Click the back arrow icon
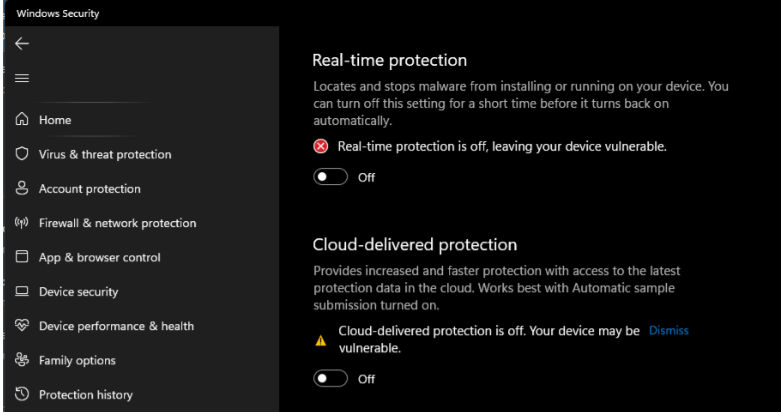The width and height of the screenshot is (781, 414). [x=22, y=43]
